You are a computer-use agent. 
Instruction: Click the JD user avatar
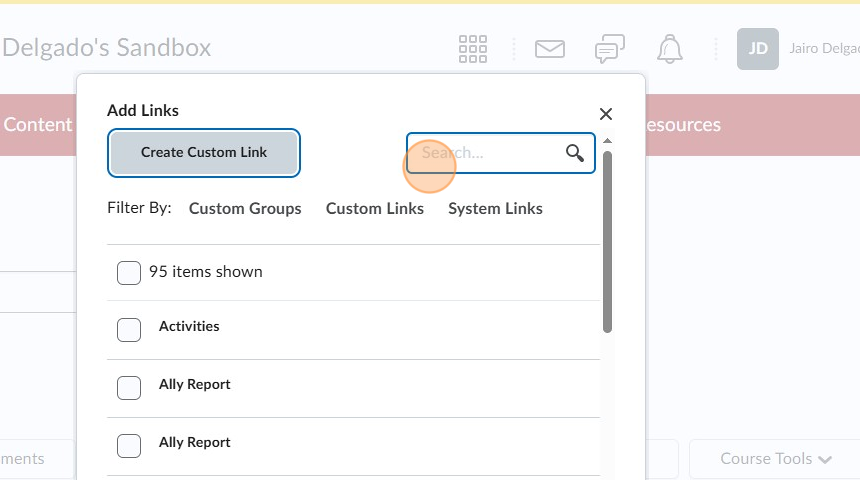pos(757,49)
